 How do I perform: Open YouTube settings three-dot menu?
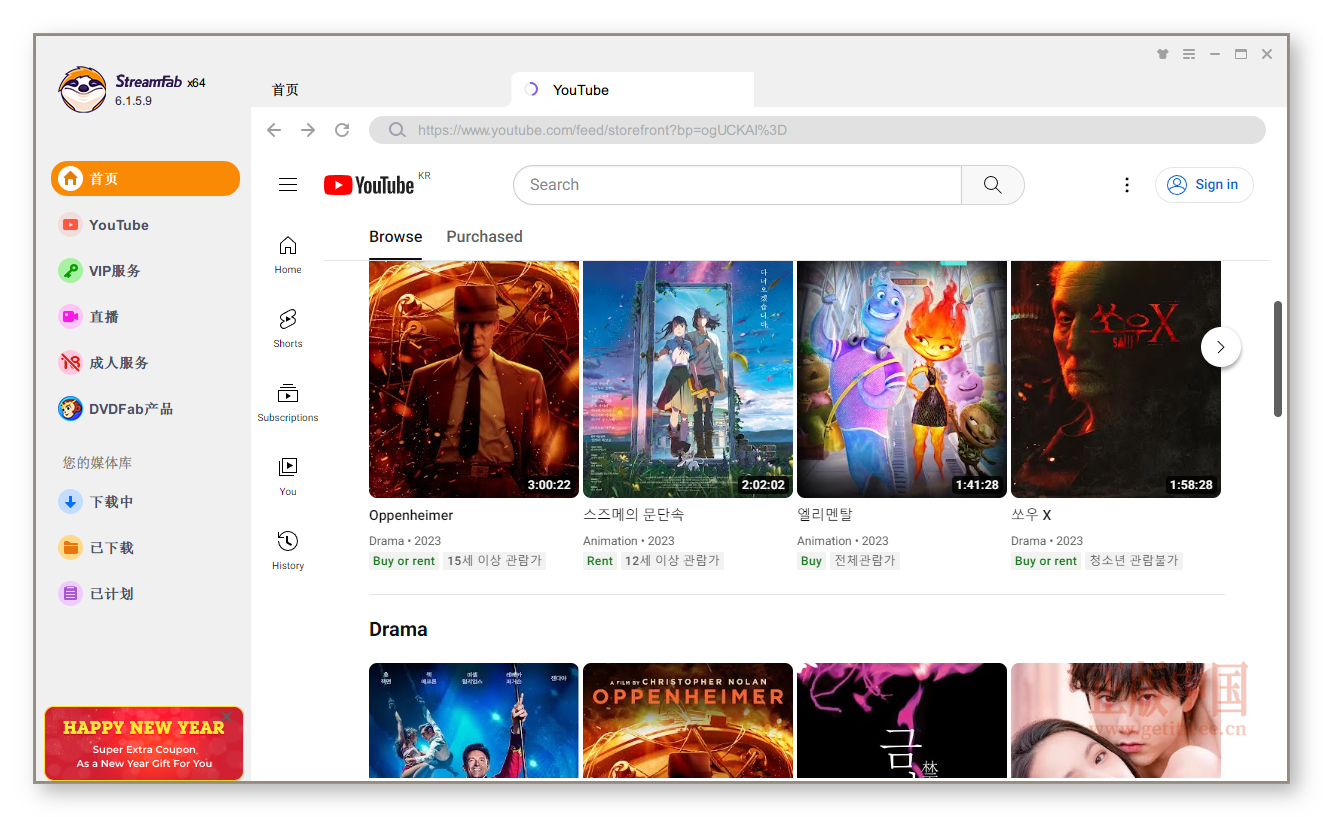click(1127, 185)
